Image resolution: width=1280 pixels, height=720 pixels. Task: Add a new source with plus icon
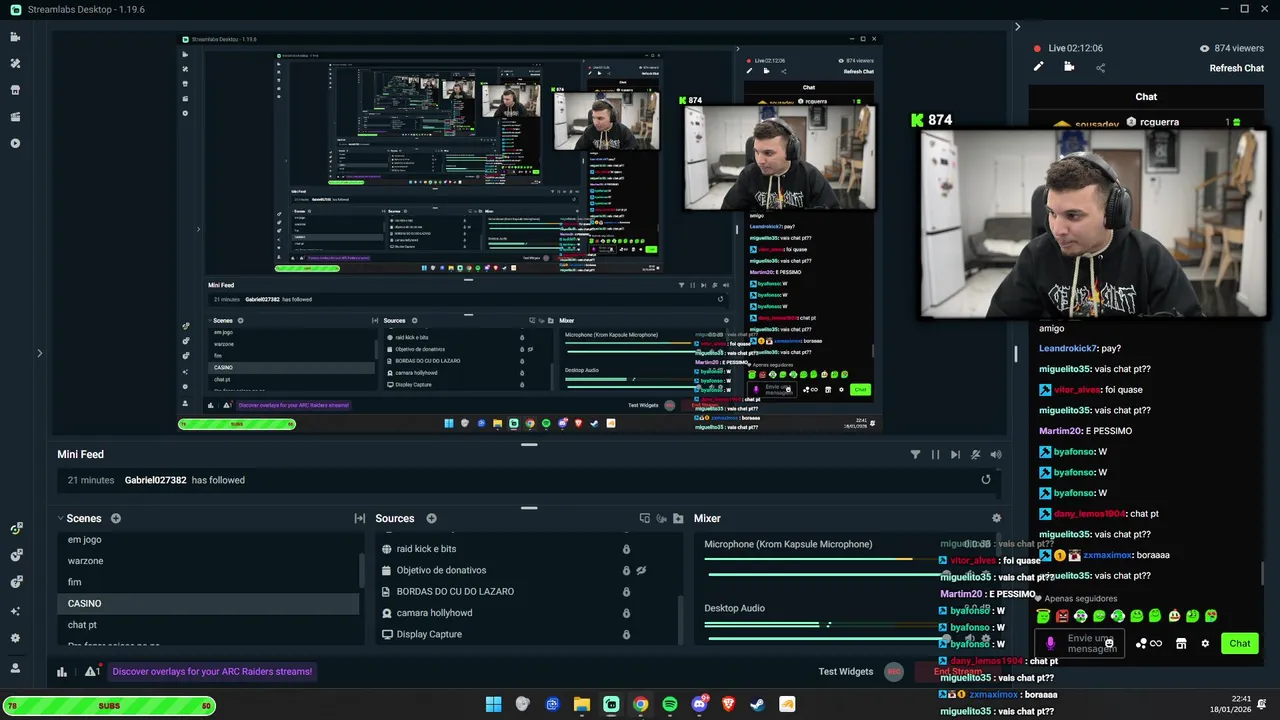click(x=432, y=518)
